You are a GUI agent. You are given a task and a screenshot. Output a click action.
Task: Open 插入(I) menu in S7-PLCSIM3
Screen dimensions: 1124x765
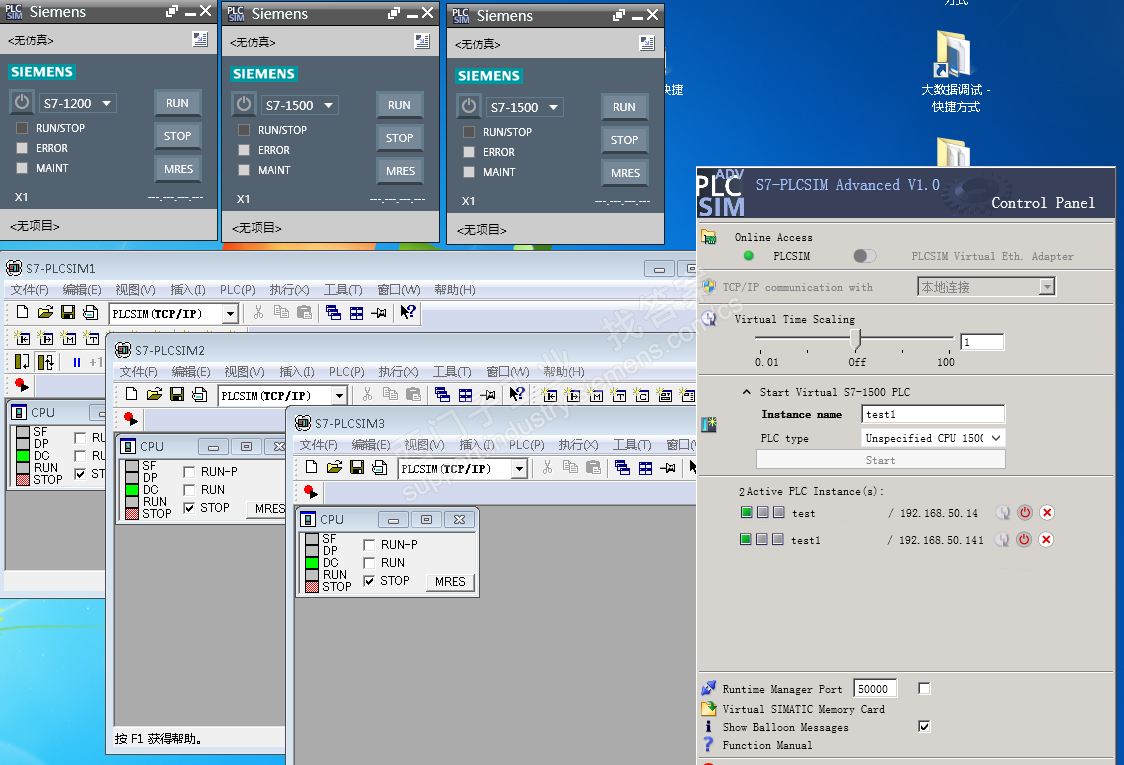[x=477, y=445]
